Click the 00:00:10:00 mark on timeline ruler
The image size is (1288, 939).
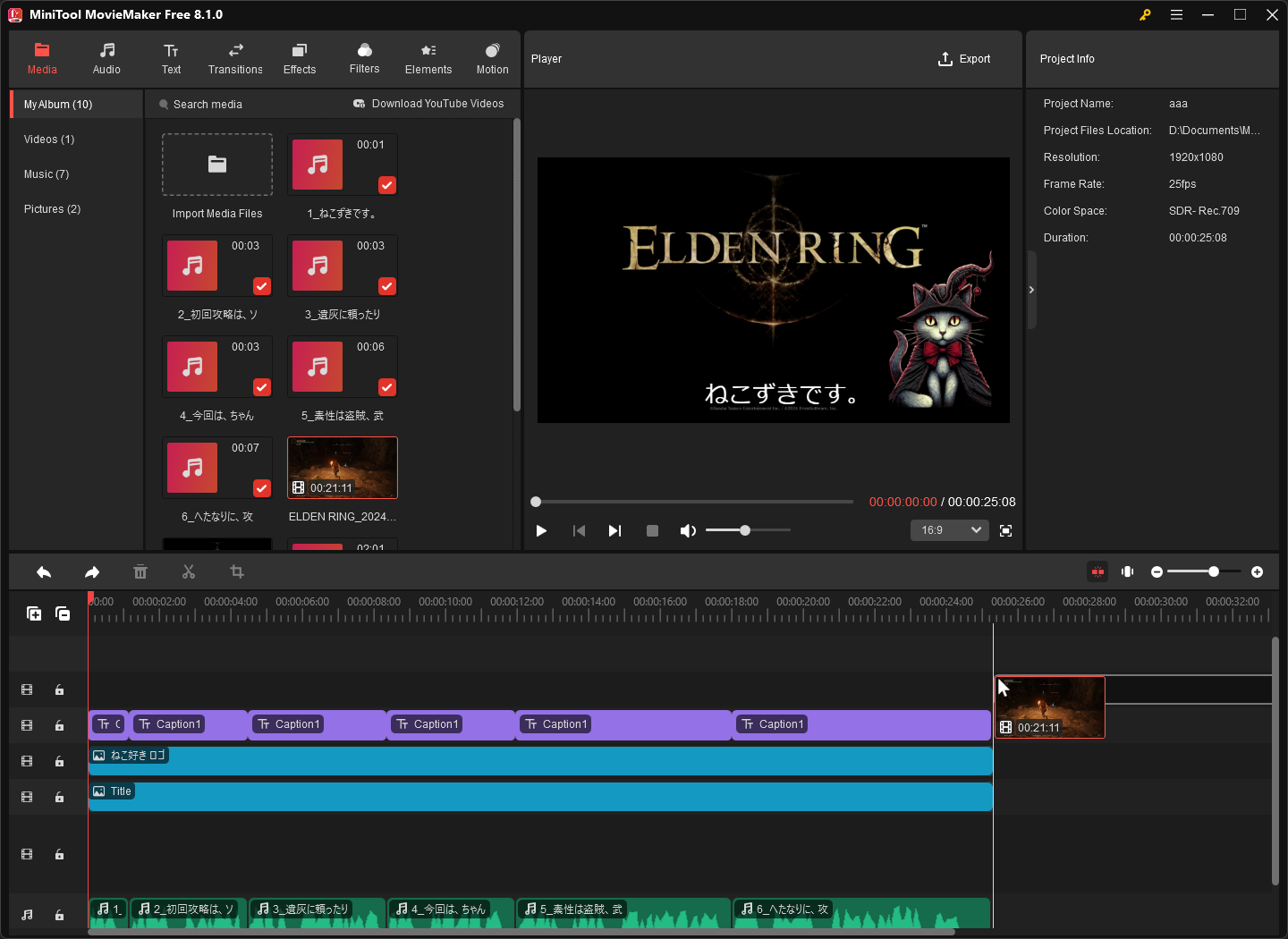click(445, 602)
